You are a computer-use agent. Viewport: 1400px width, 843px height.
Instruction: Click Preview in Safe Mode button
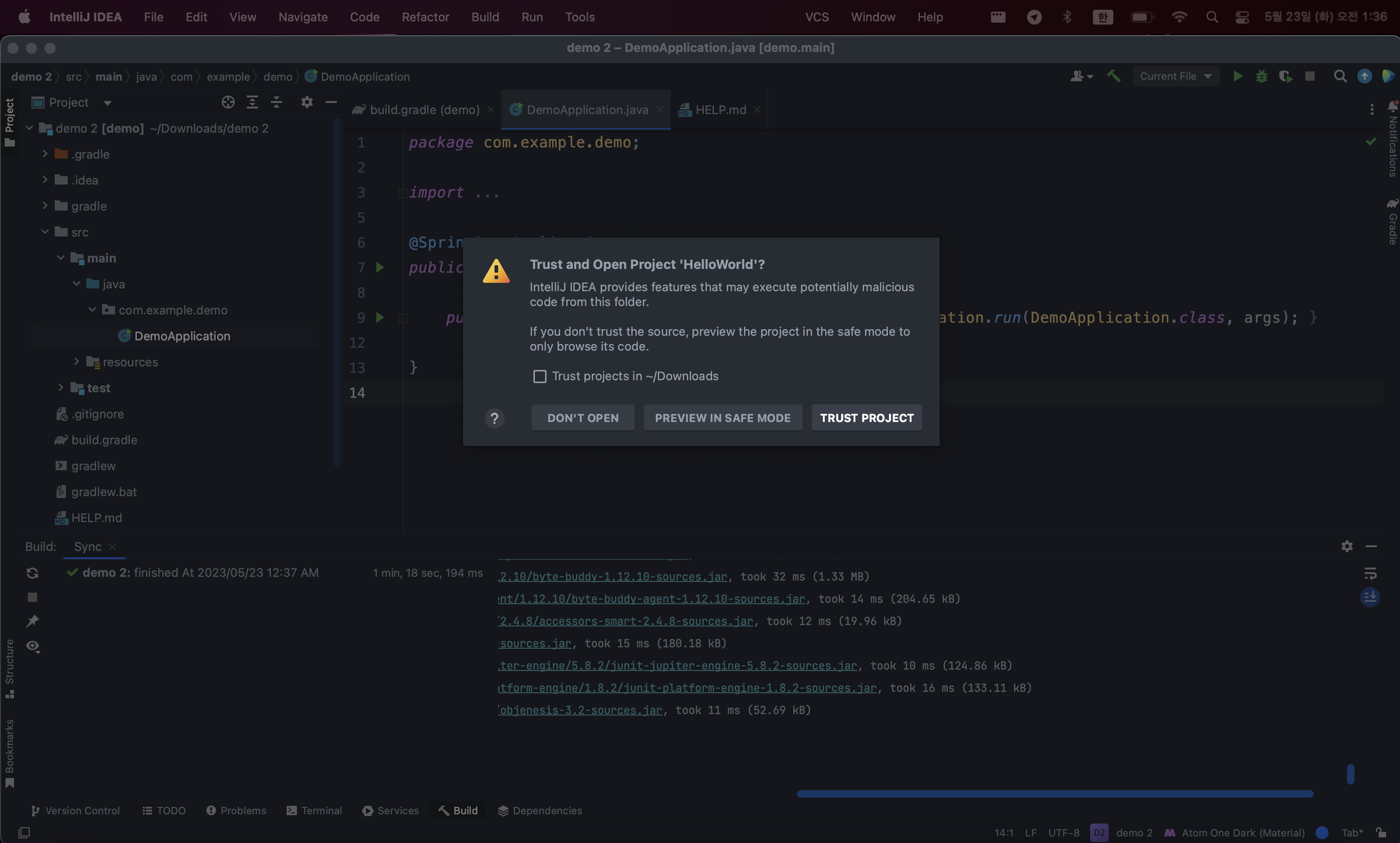pyautogui.click(x=723, y=417)
